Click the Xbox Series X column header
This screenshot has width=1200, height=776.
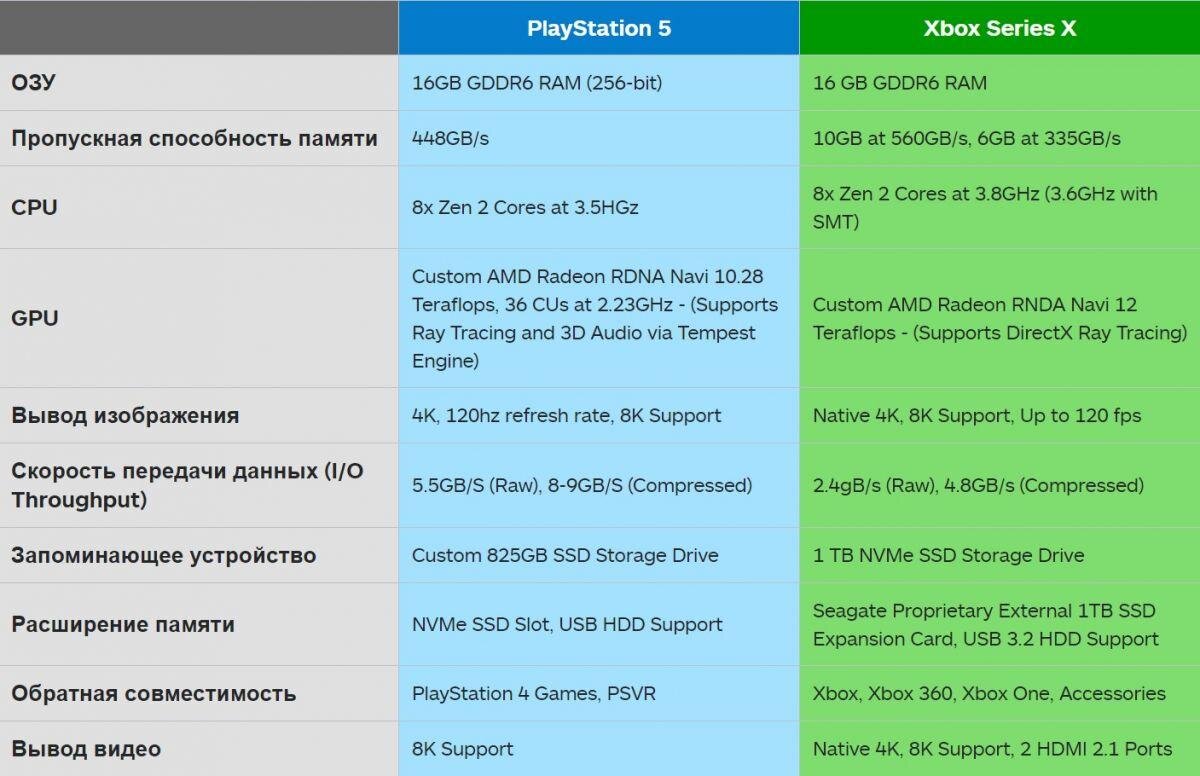pos(1000,28)
